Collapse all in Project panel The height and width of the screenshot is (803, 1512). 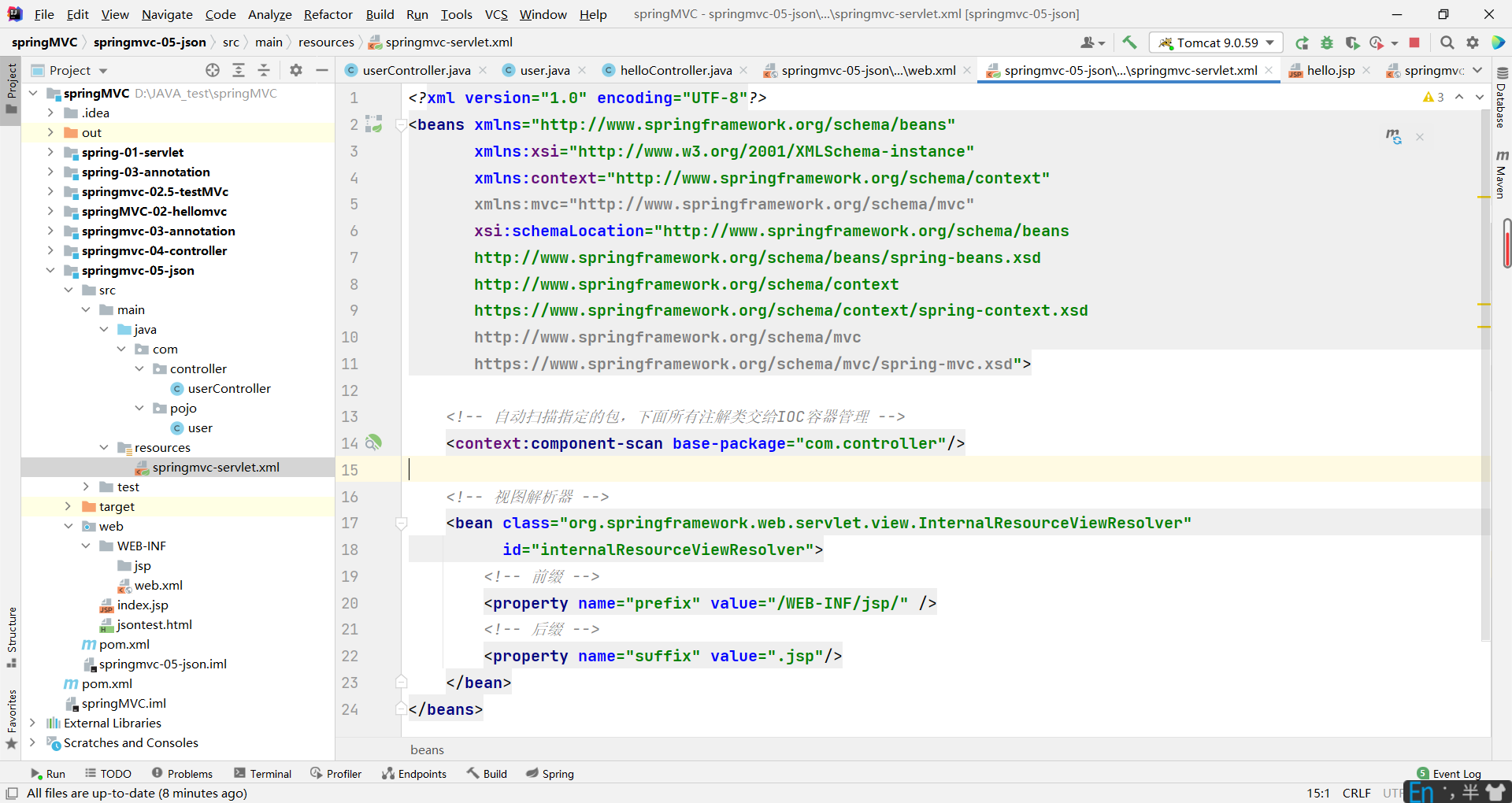point(264,70)
